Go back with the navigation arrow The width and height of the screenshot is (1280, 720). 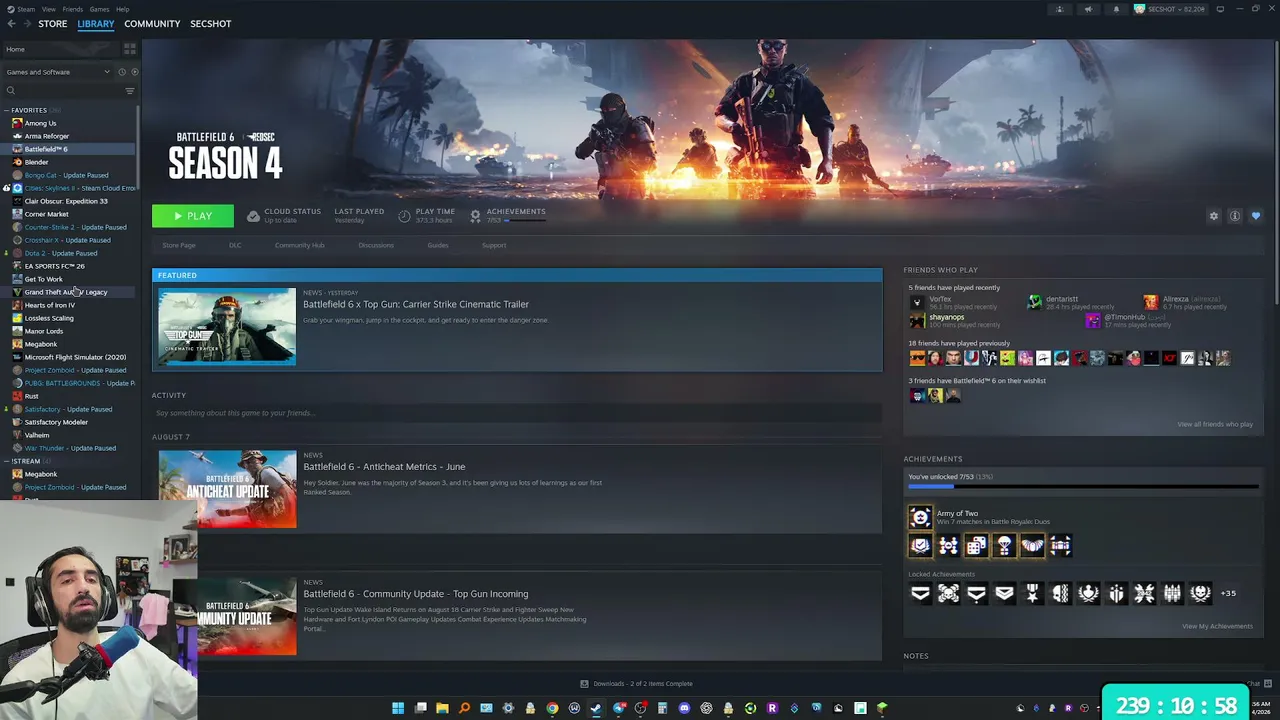(11, 24)
